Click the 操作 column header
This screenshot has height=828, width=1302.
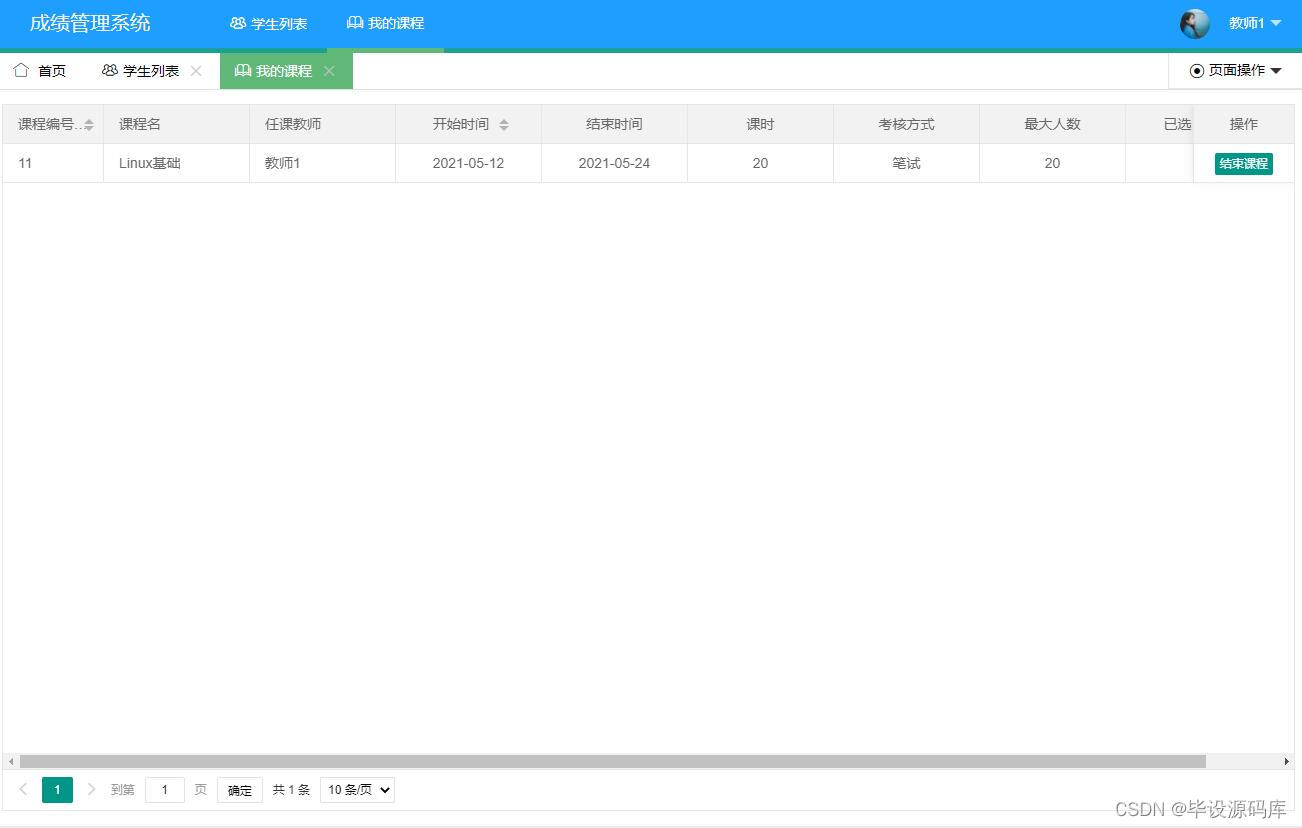click(x=1244, y=124)
